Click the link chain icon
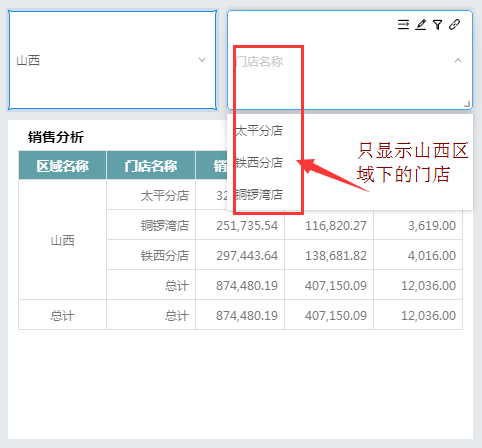This screenshot has height=448, width=482. pos(455,24)
